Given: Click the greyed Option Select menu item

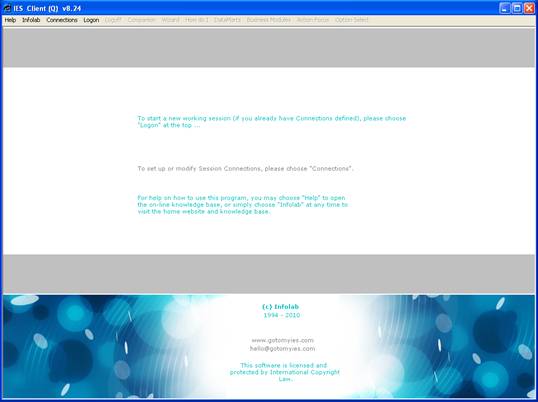Looking at the screenshot, I should tap(351, 20).
